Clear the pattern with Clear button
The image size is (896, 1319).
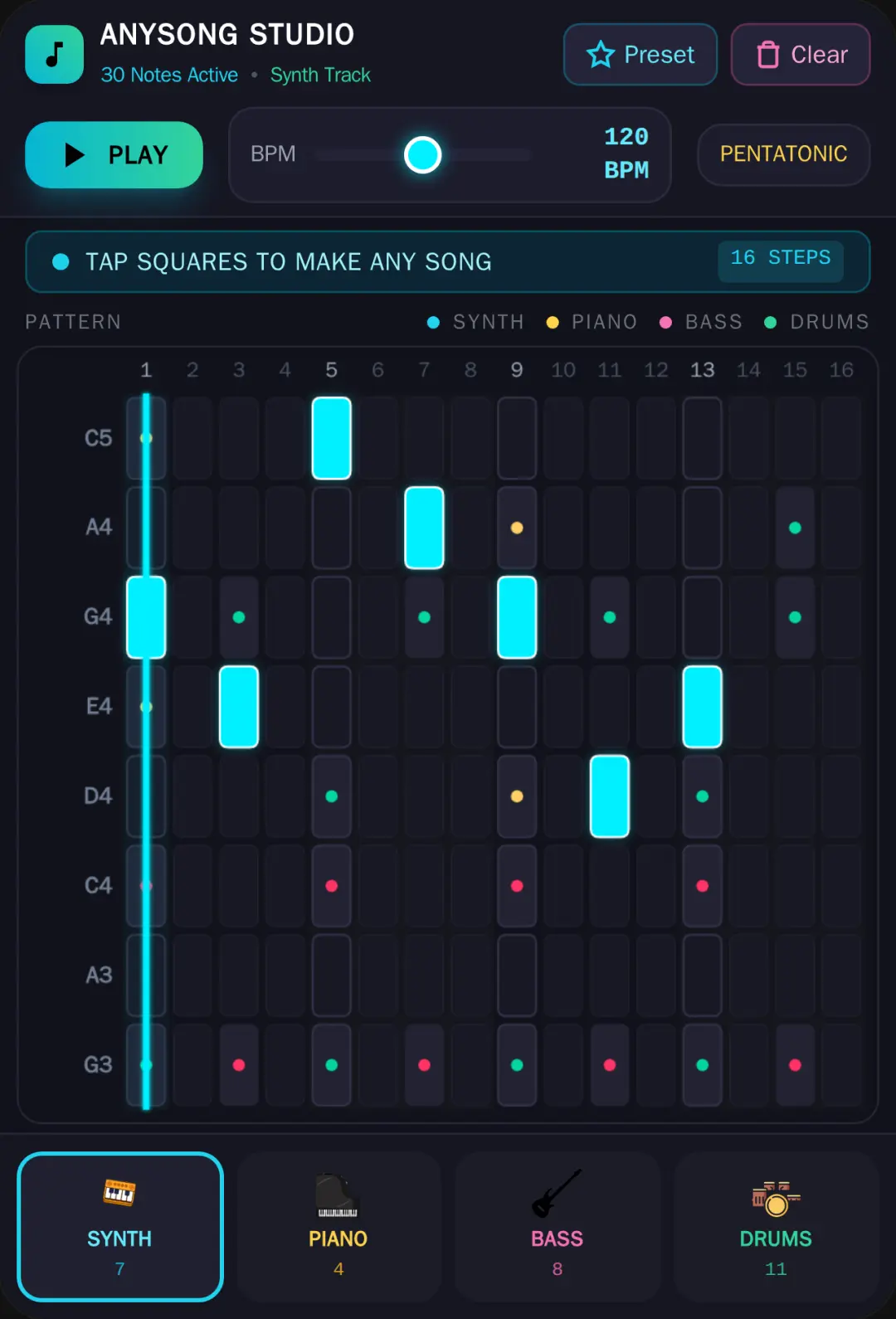[801, 55]
